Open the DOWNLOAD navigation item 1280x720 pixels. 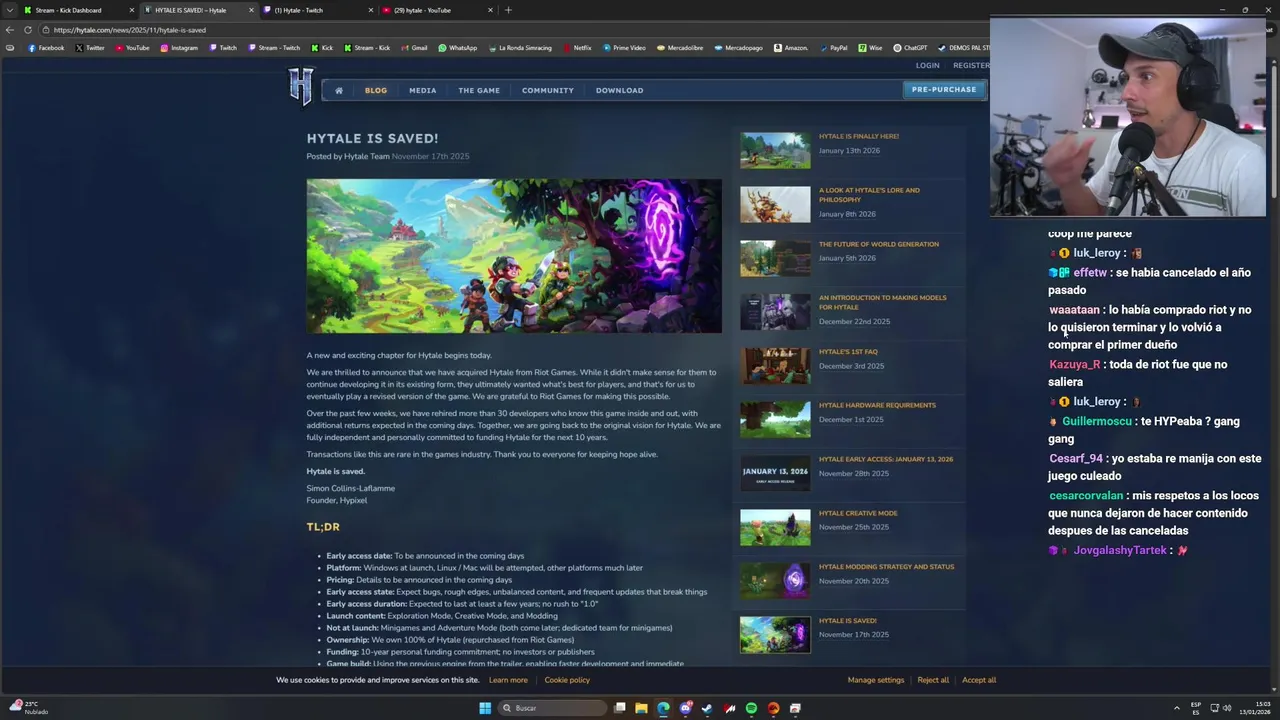[620, 90]
